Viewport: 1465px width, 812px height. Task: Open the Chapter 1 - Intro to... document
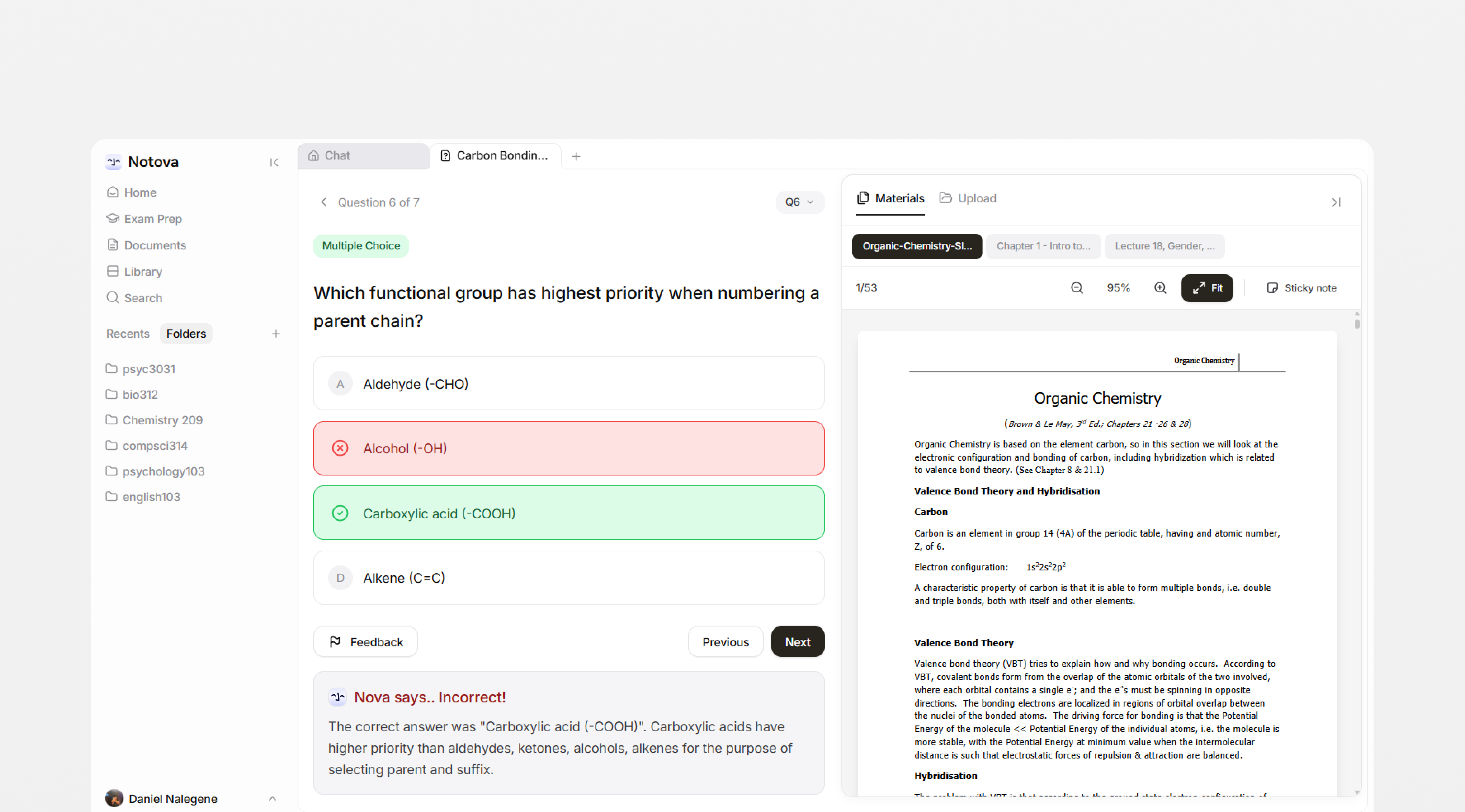coord(1043,246)
